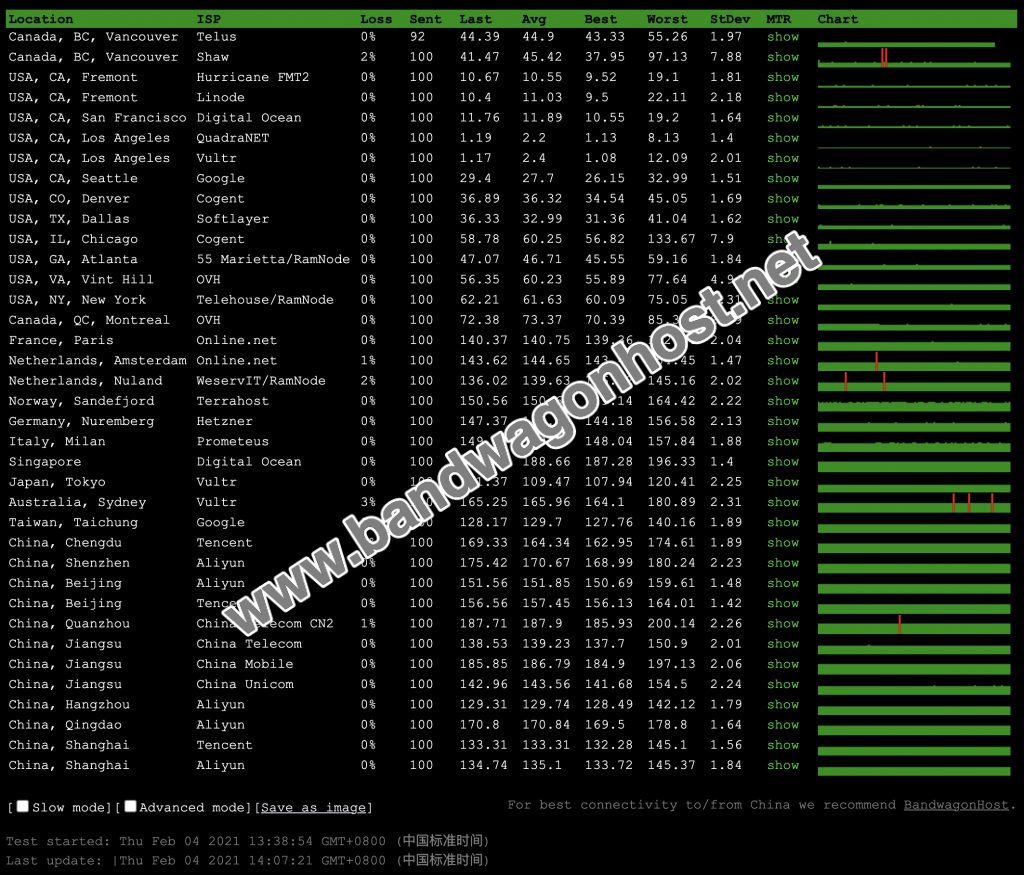
Task: Select the Best column header
Action: point(601,20)
